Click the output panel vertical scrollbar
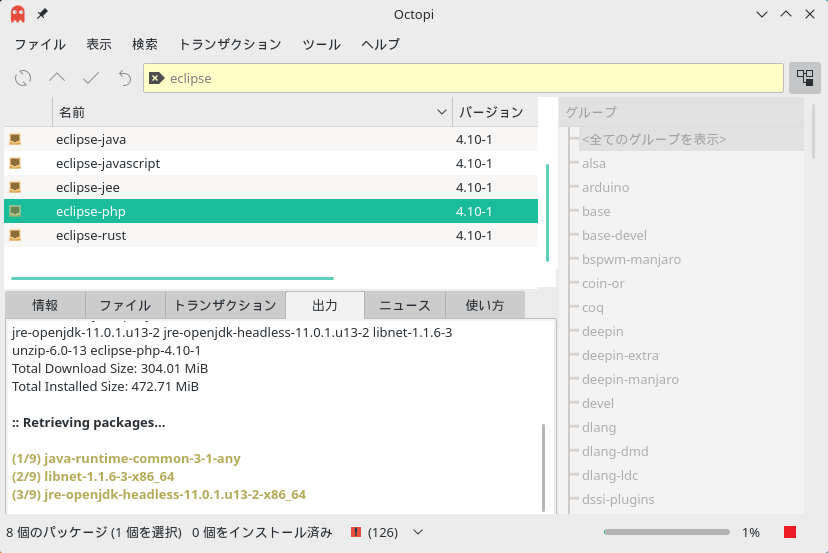 tap(543, 467)
